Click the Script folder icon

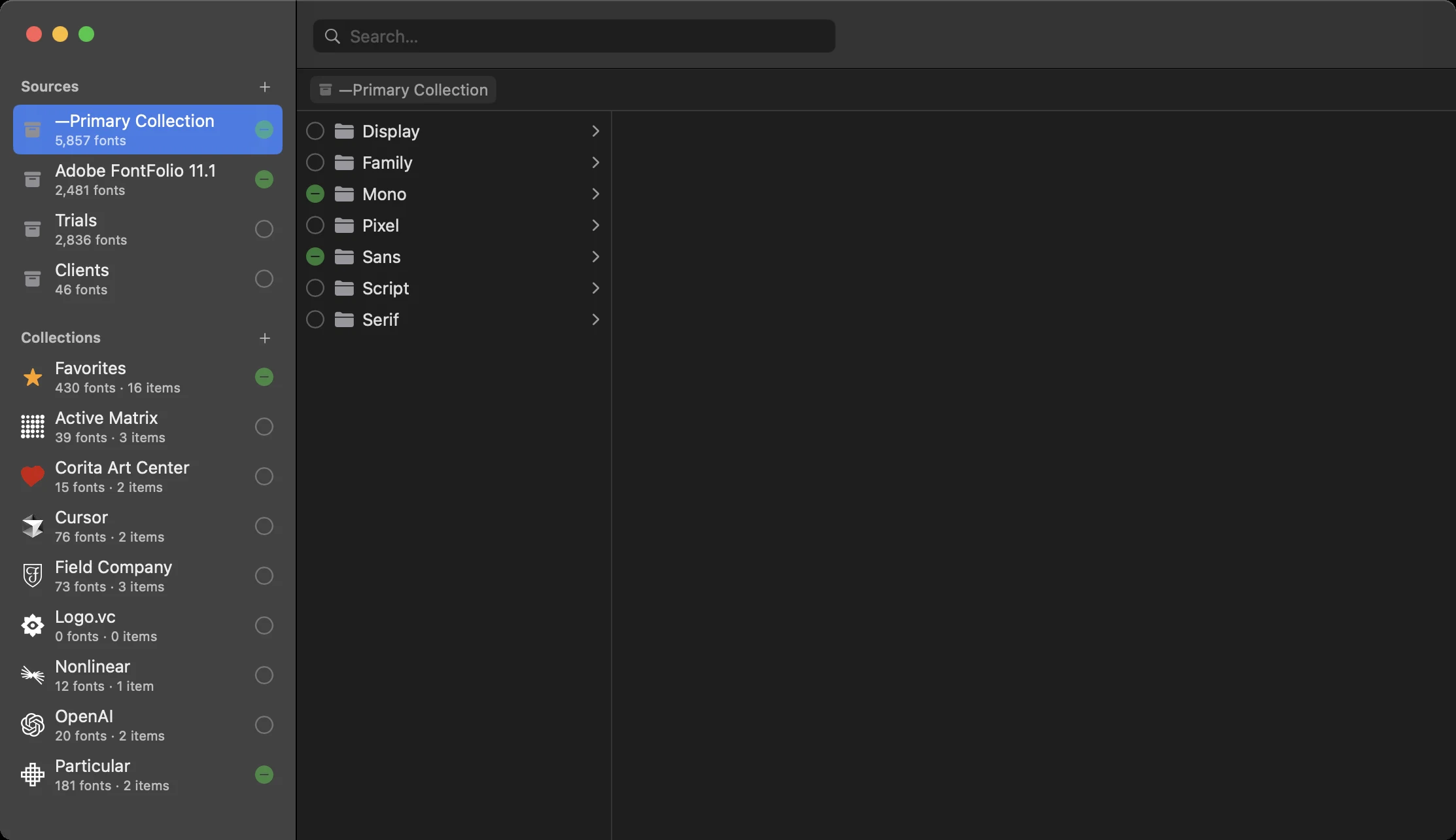coord(344,288)
